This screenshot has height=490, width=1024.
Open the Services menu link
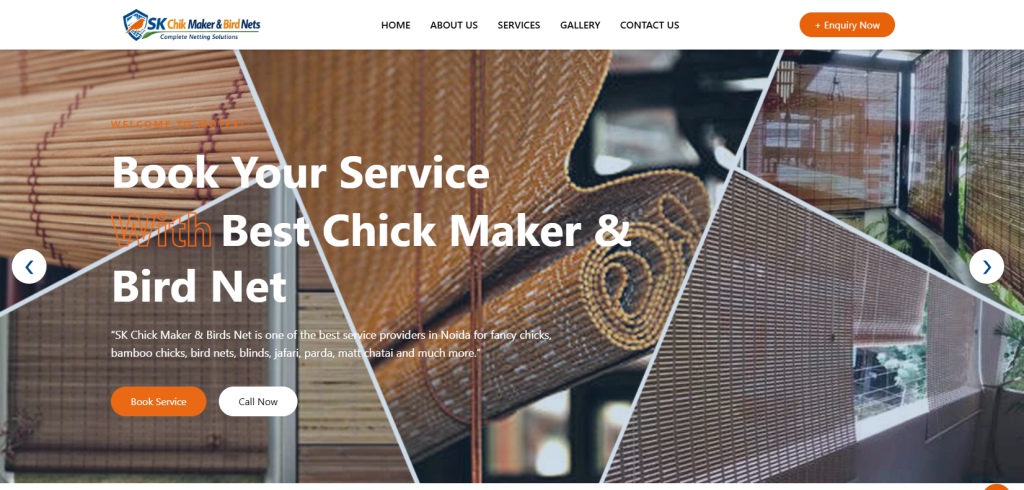pos(519,25)
